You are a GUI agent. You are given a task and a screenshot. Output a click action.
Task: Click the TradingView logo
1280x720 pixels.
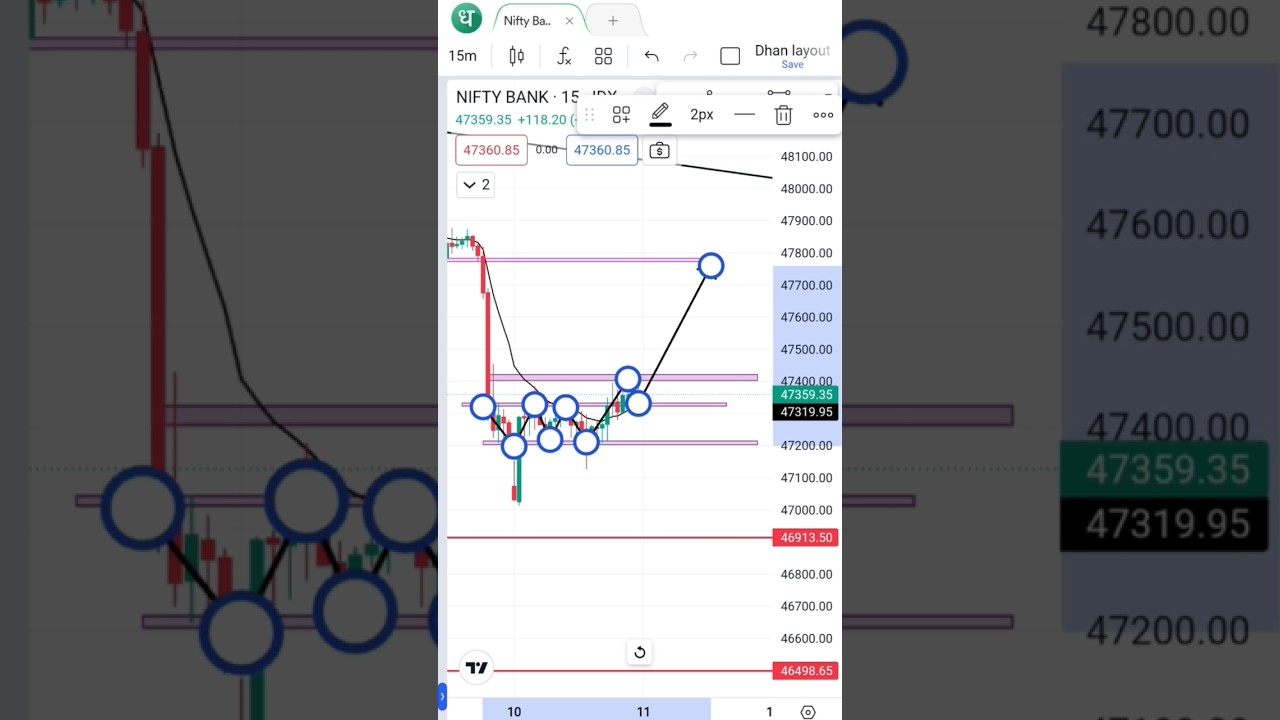[x=477, y=668]
